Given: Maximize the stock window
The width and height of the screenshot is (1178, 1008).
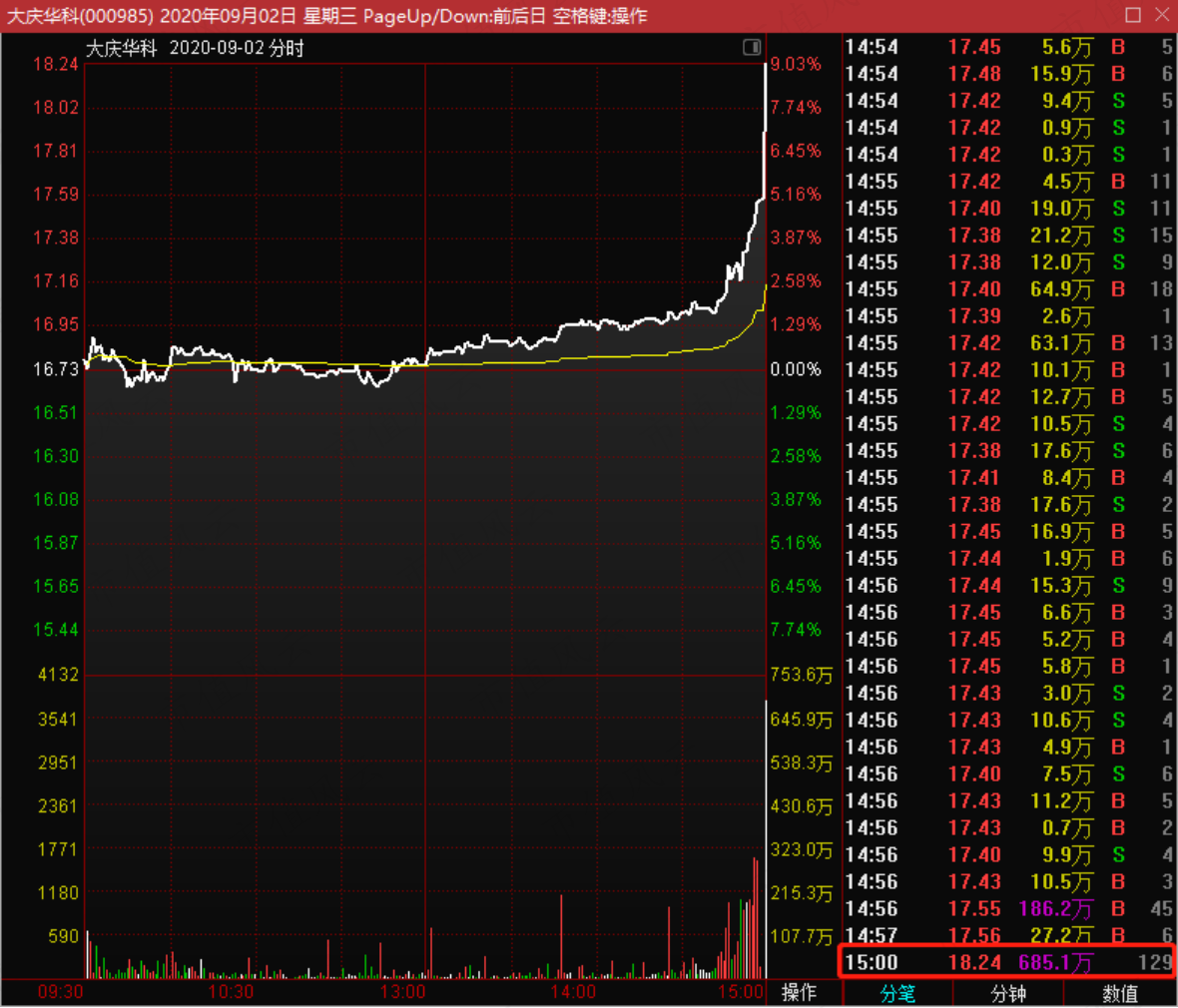Looking at the screenshot, I should 1133,15.
